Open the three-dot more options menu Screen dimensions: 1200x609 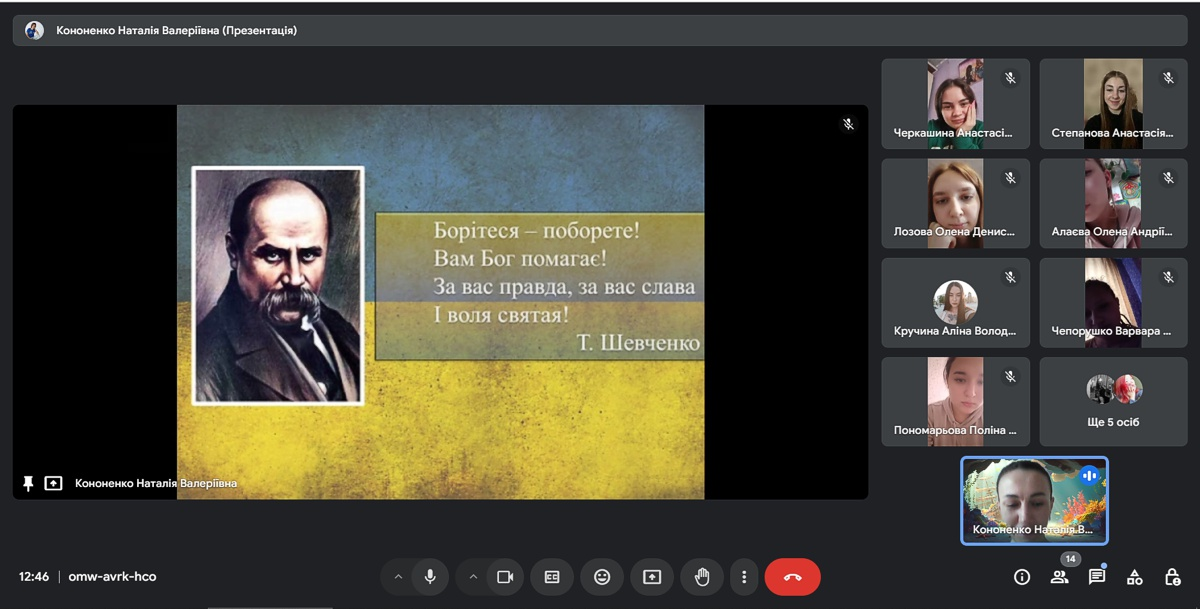(x=744, y=577)
